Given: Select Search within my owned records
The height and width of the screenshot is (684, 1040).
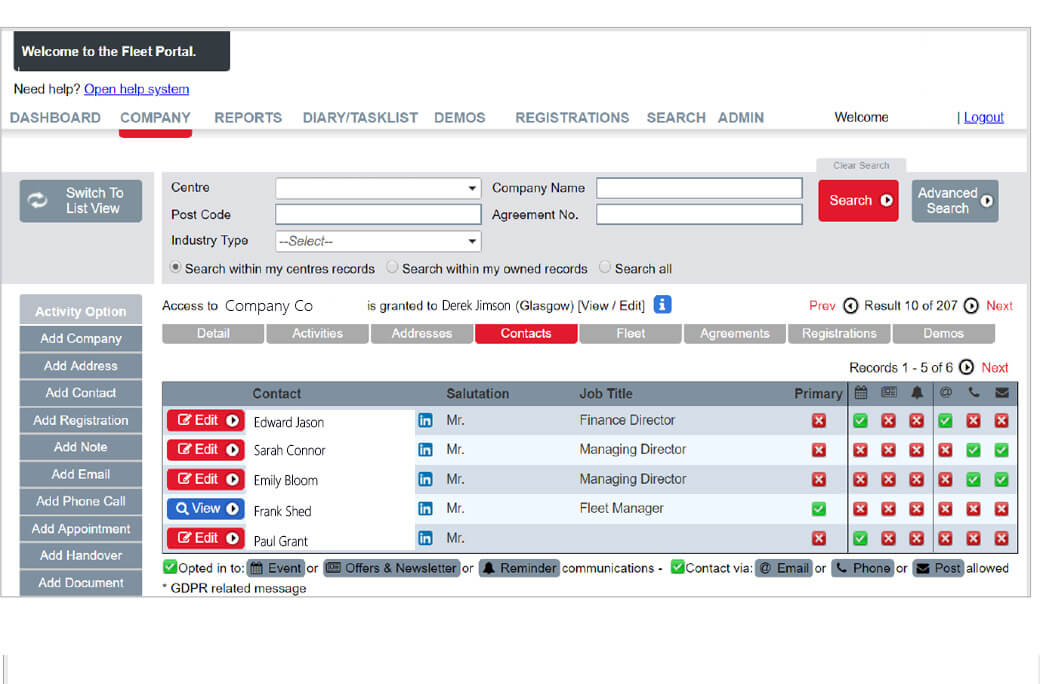Looking at the screenshot, I should [x=393, y=267].
